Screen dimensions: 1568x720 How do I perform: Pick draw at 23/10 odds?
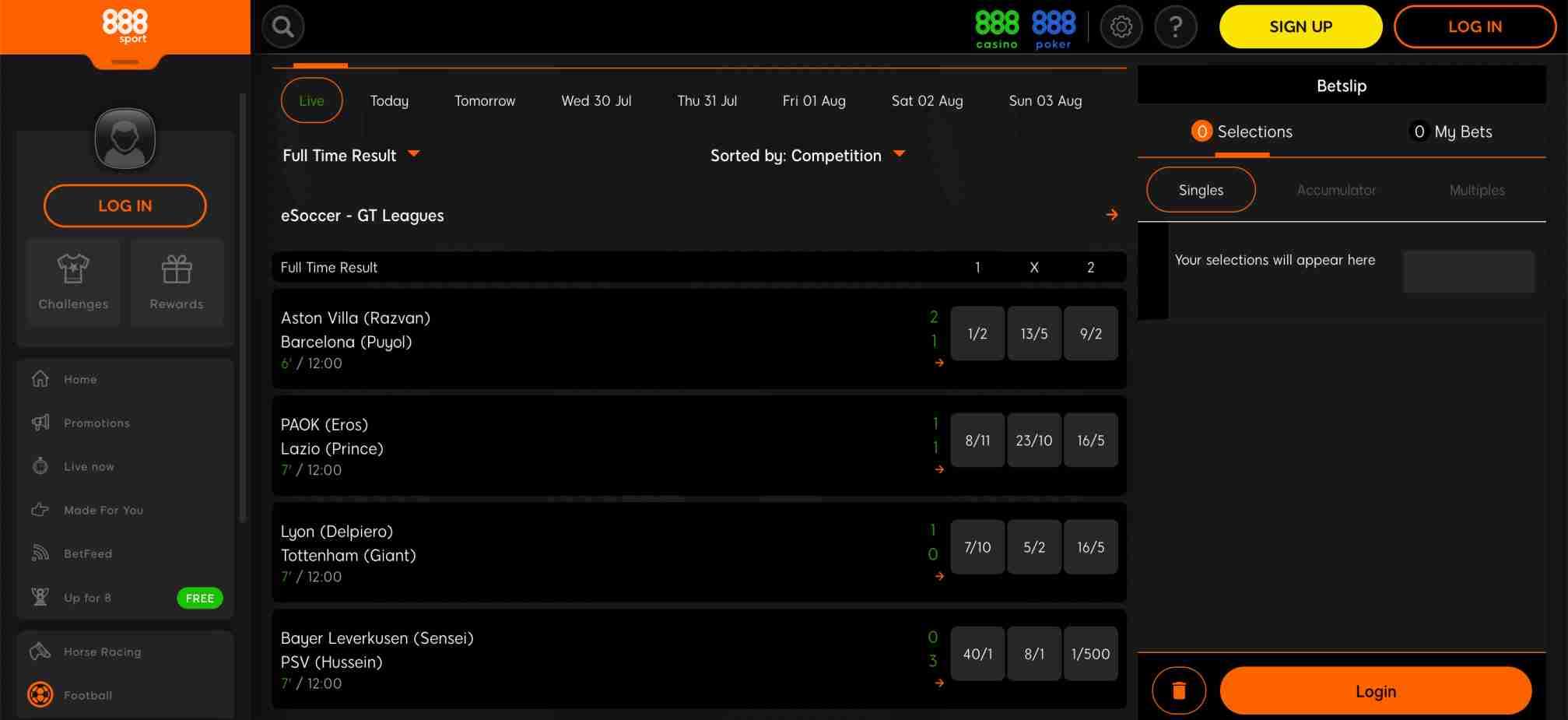[1034, 440]
